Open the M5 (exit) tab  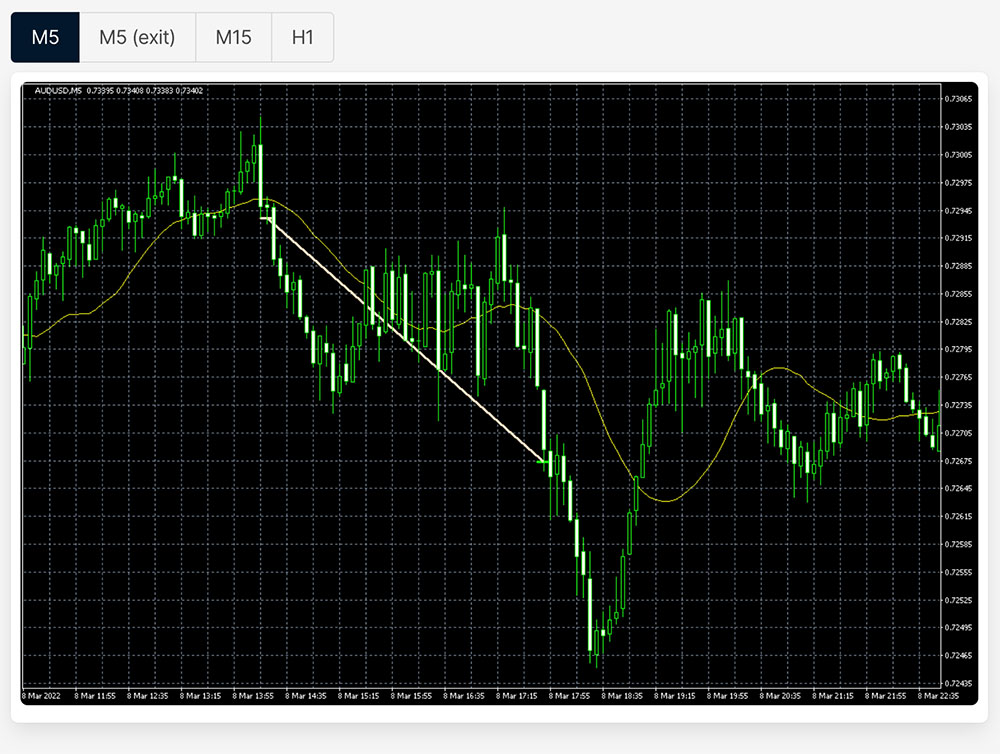click(x=137, y=38)
